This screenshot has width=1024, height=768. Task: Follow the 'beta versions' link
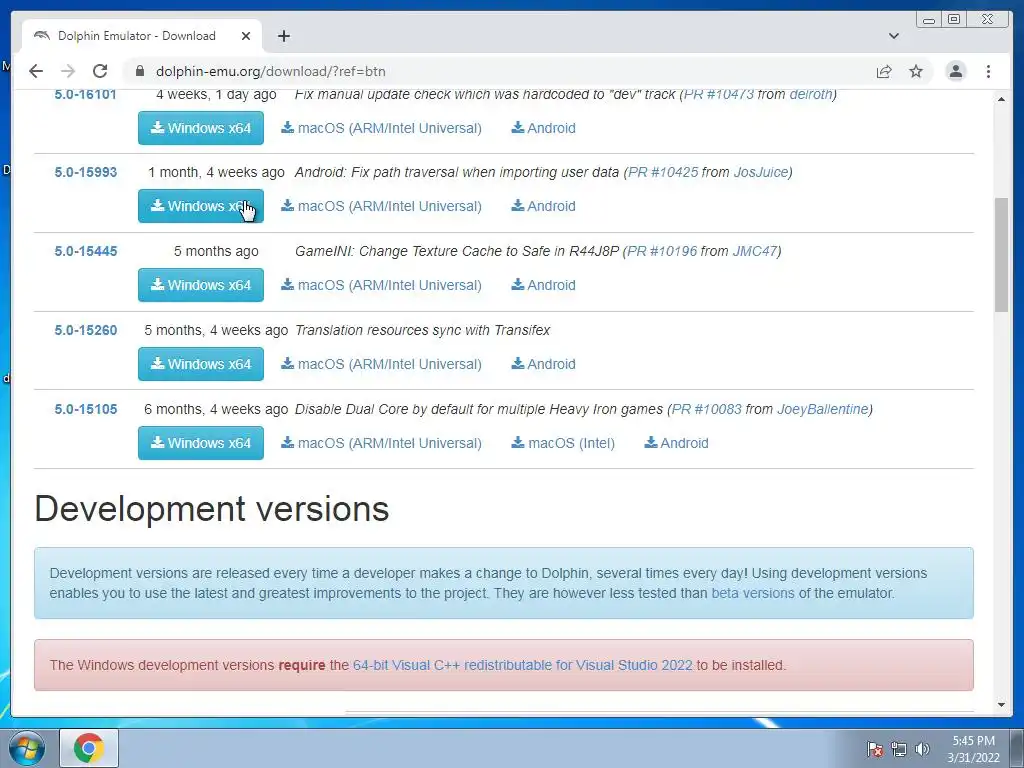click(x=753, y=593)
